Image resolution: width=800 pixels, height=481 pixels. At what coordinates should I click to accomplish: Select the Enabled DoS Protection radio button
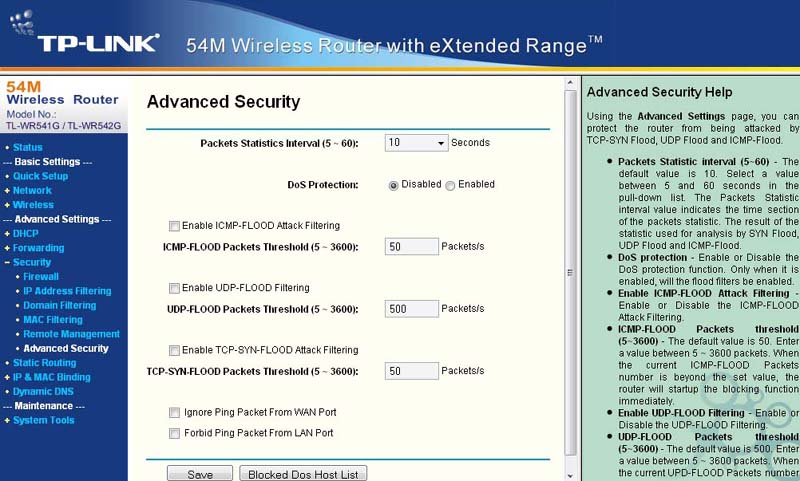(450, 186)
